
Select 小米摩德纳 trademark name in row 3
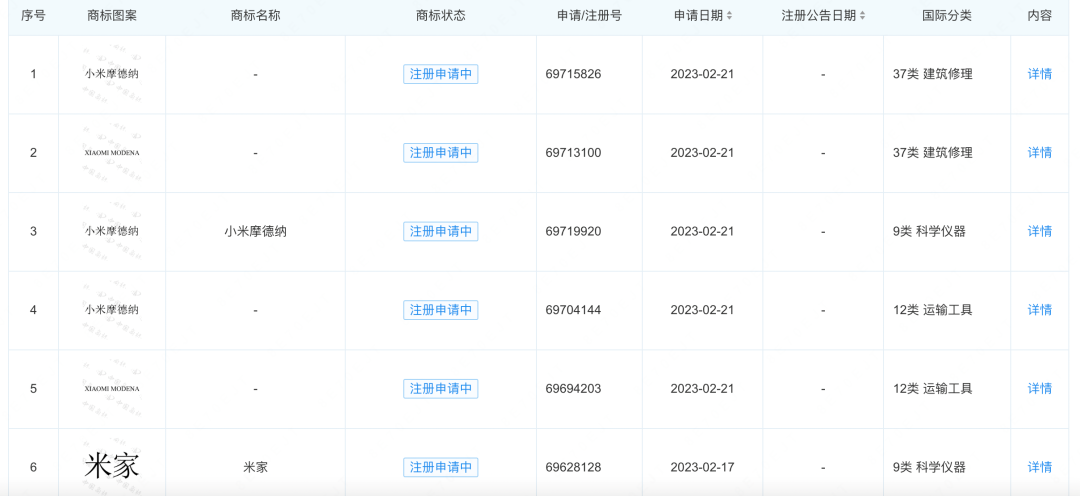(x=256, y=231)
